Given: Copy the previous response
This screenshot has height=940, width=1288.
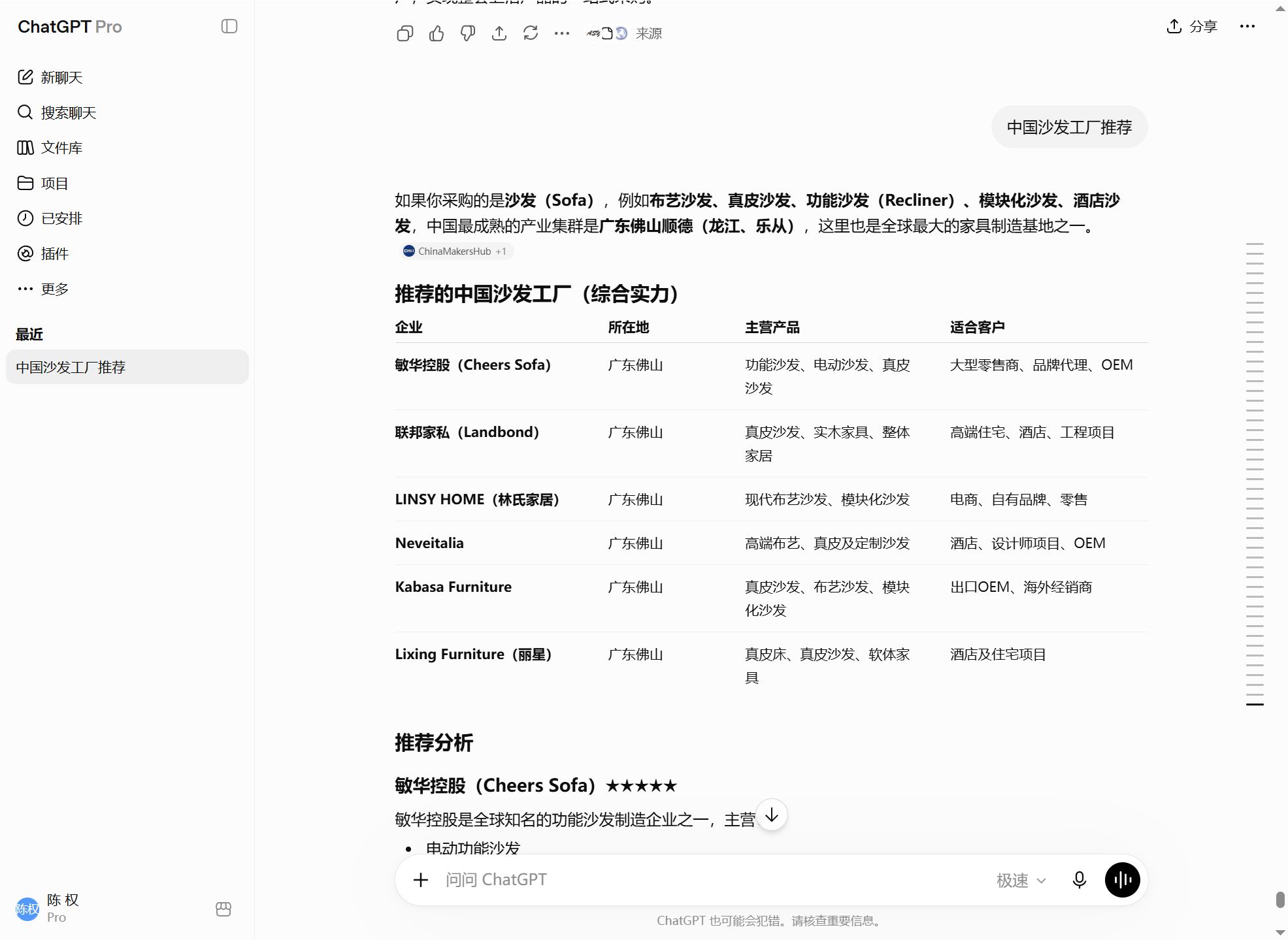Looking at the screenshot, I should click(x=405, y=33).
